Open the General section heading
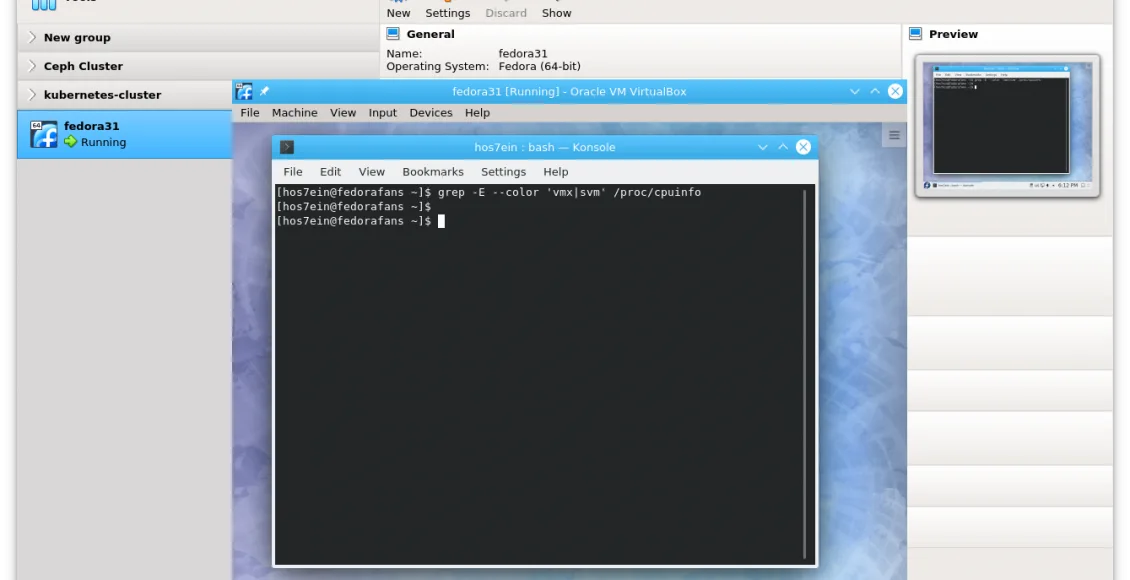The height and width of the screenshot is (580, 1130). 430,34
